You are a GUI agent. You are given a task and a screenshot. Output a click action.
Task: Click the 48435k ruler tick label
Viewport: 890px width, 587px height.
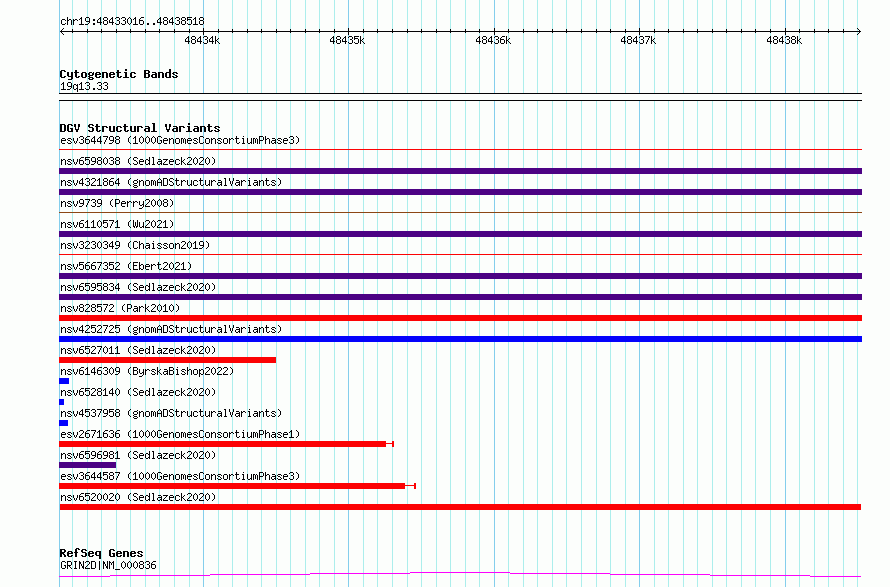tap(347, 40)
